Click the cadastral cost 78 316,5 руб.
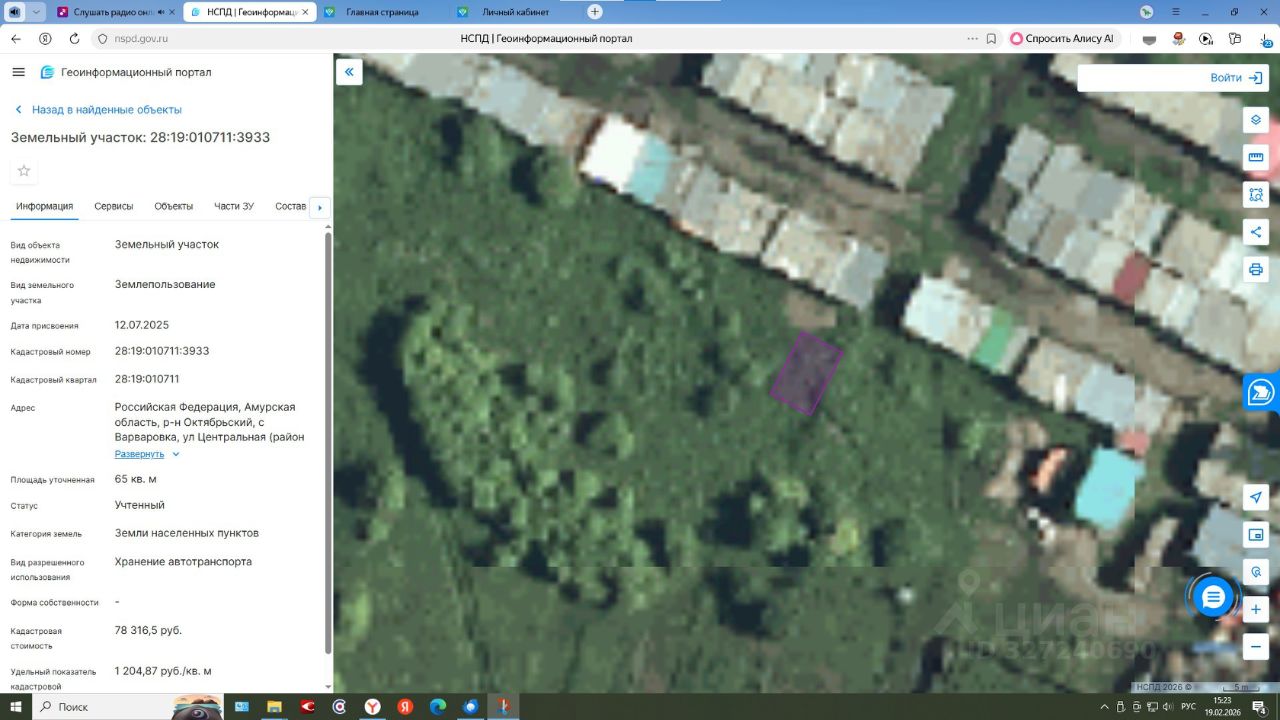The height and width of the screenshot is (720, 1280). pyautogui.click(x=148, y=631)
